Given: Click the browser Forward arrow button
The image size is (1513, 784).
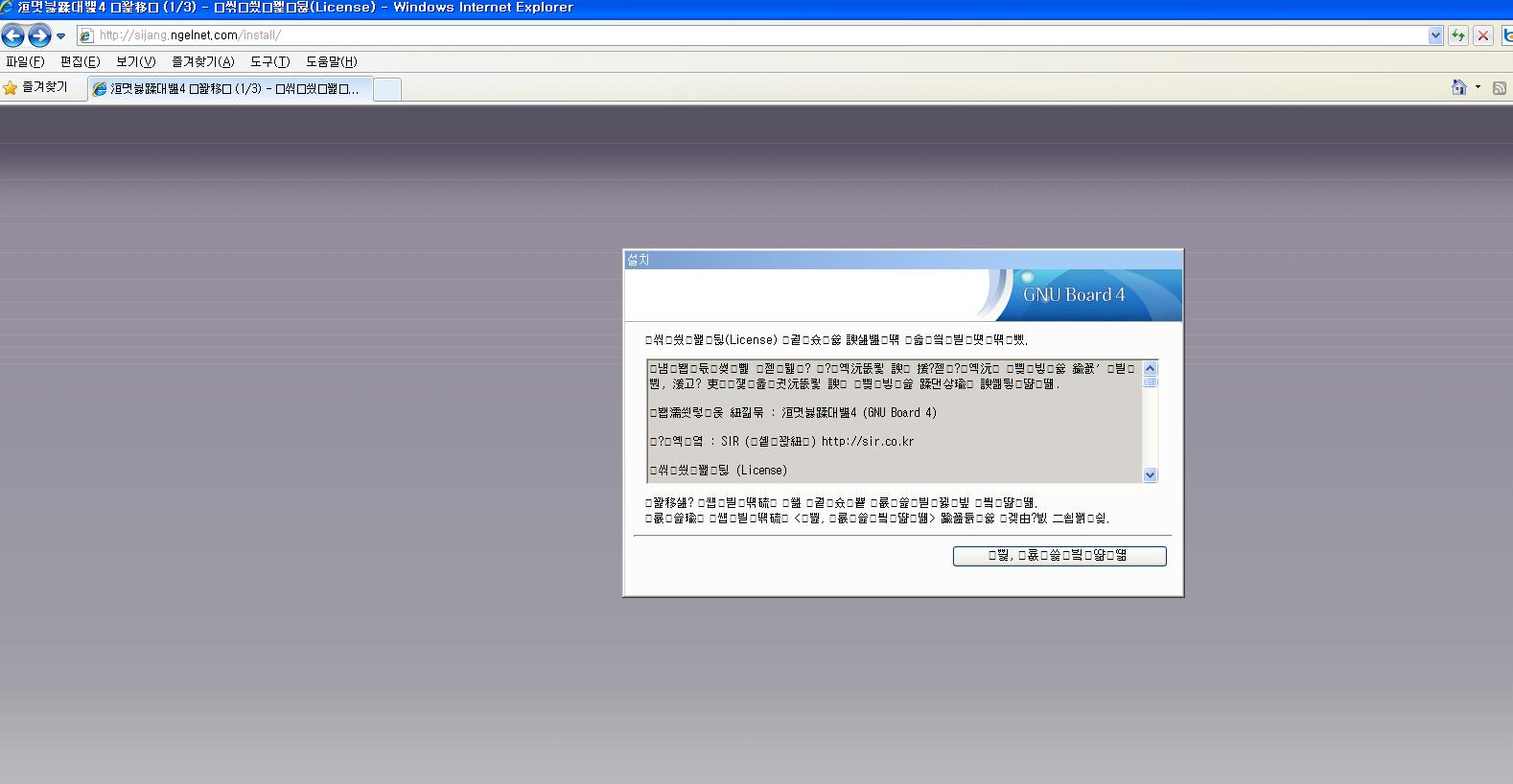Looking at the screenshot, I should [x=39, y=36].
